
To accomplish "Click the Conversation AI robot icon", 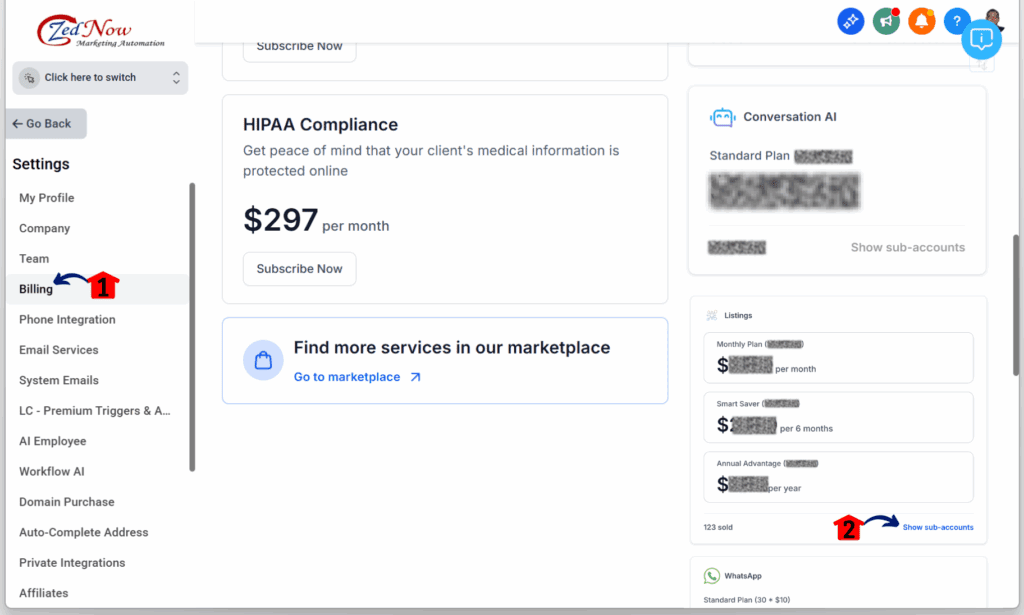I will pyautogui.click(x=722, y=118).
